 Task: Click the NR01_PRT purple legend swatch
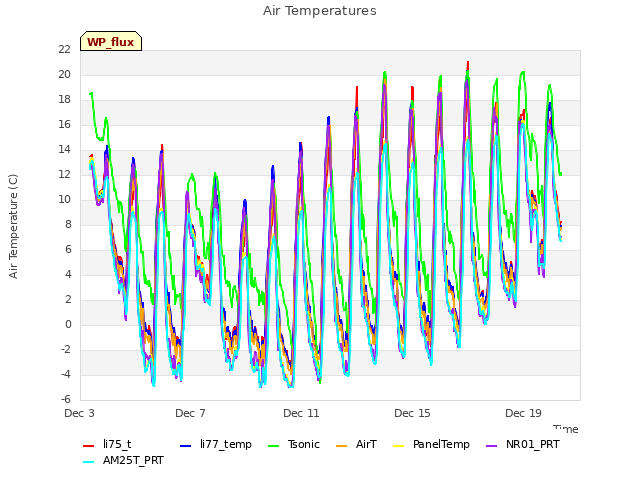[492, 446]
